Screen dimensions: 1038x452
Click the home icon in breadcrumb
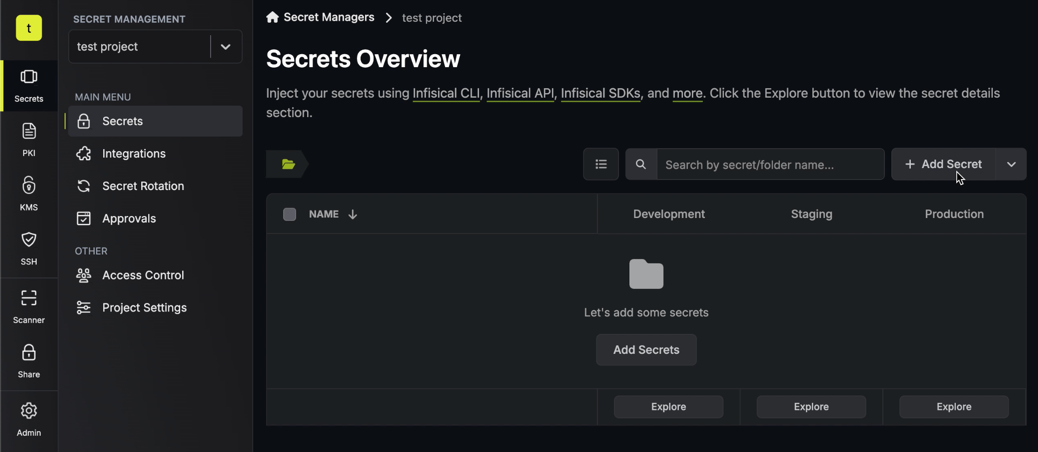point(272,17)
